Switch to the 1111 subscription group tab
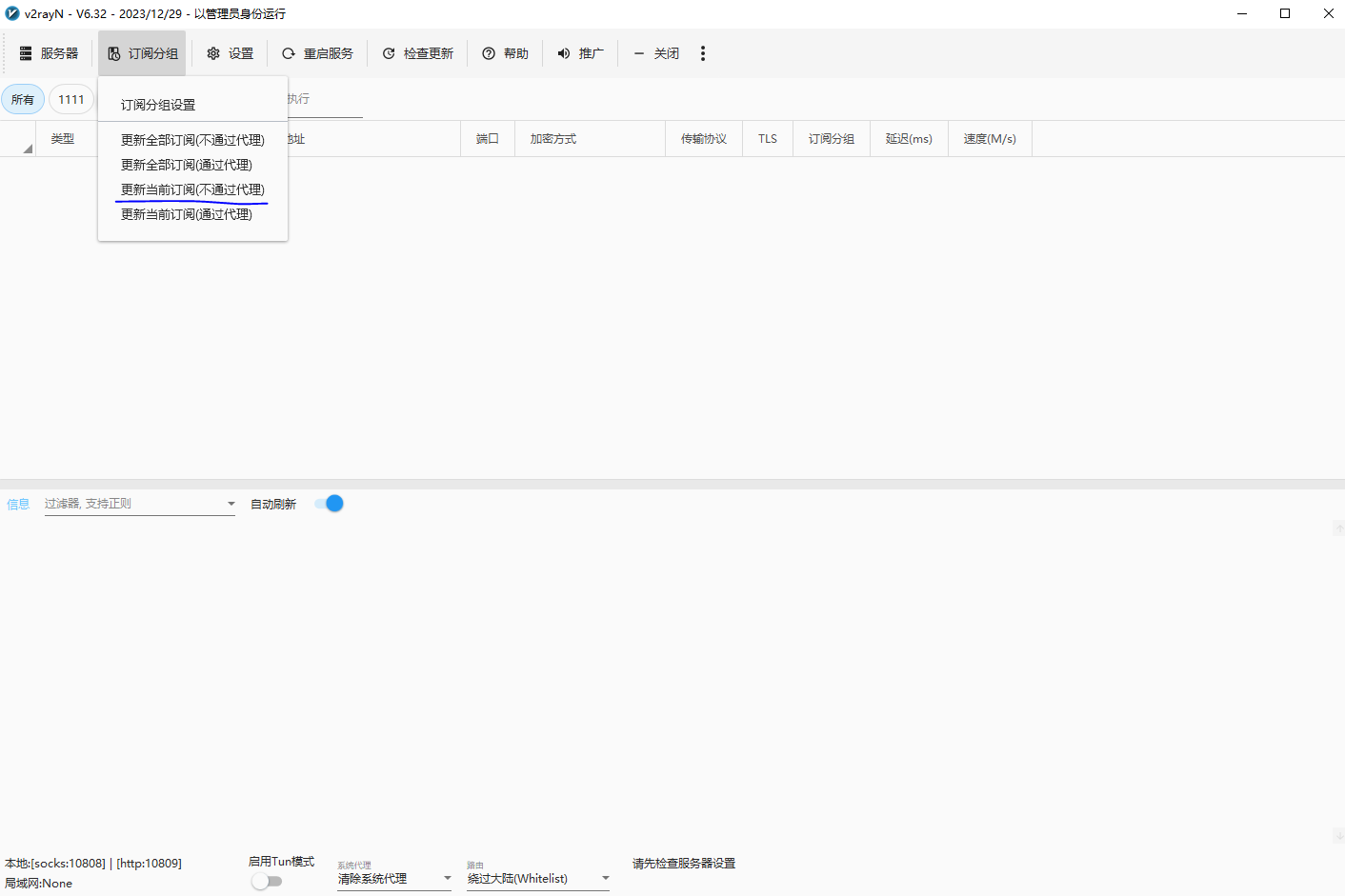1345x896 pixels. [x=71, y=99]
